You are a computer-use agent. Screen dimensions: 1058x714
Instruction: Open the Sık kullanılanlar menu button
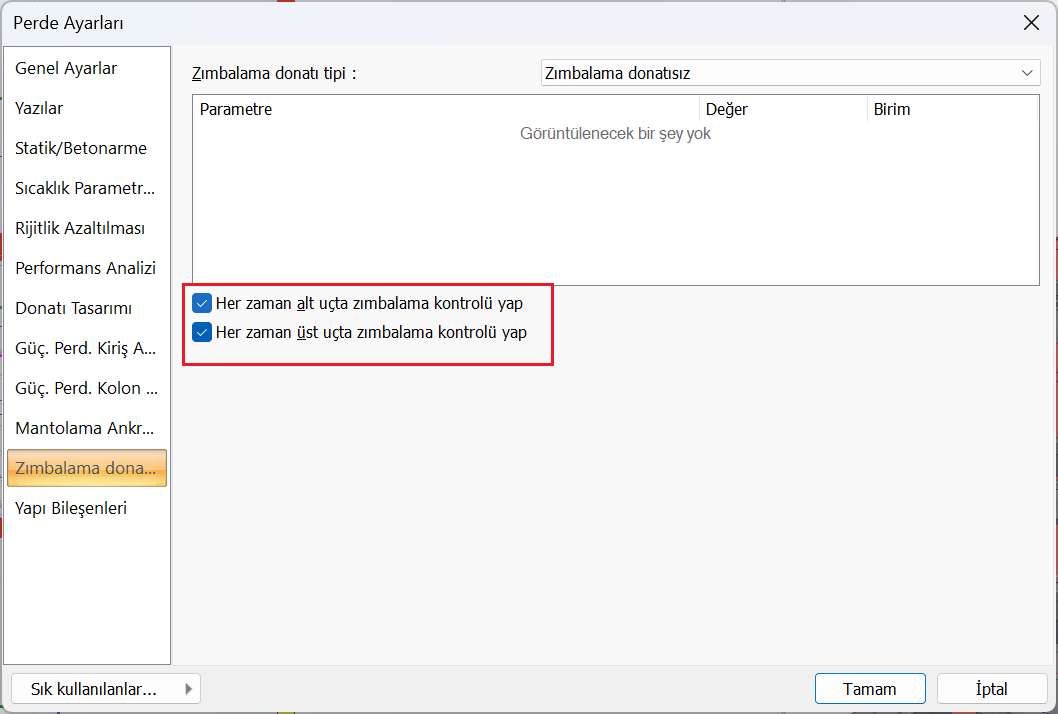(x=105, y=689)
